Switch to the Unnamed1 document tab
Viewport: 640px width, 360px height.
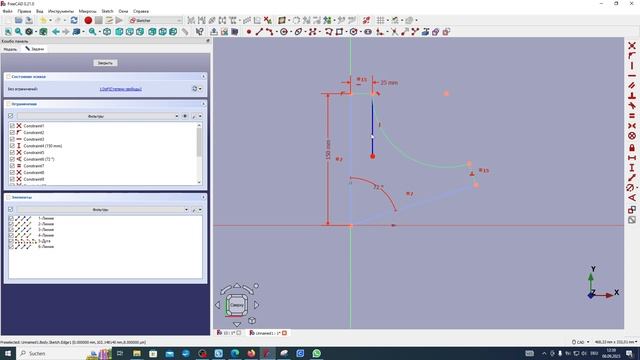point(268,333)
